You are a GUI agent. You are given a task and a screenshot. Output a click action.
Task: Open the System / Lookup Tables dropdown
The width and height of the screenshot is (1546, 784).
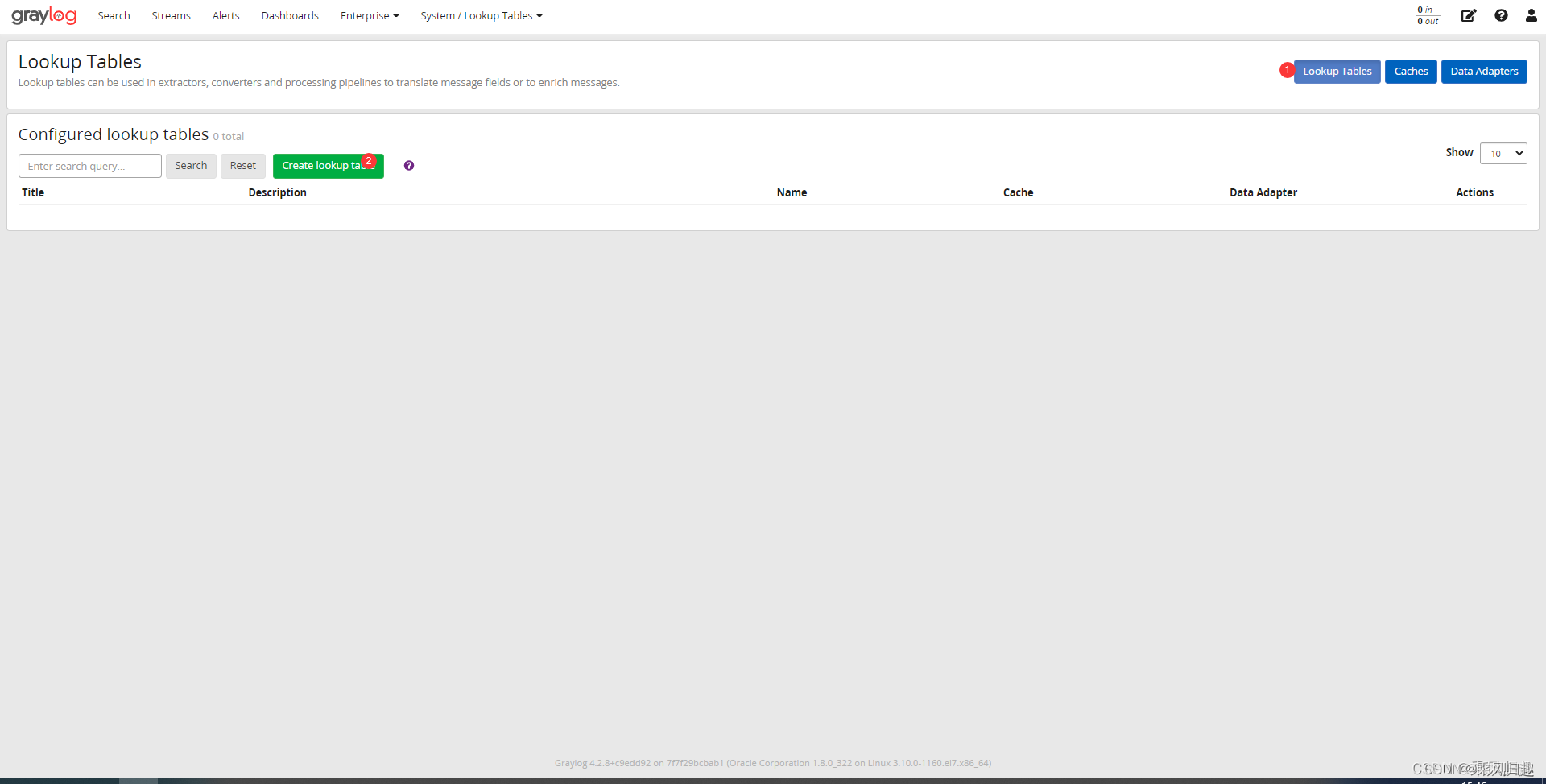click(x=481, y=15)
